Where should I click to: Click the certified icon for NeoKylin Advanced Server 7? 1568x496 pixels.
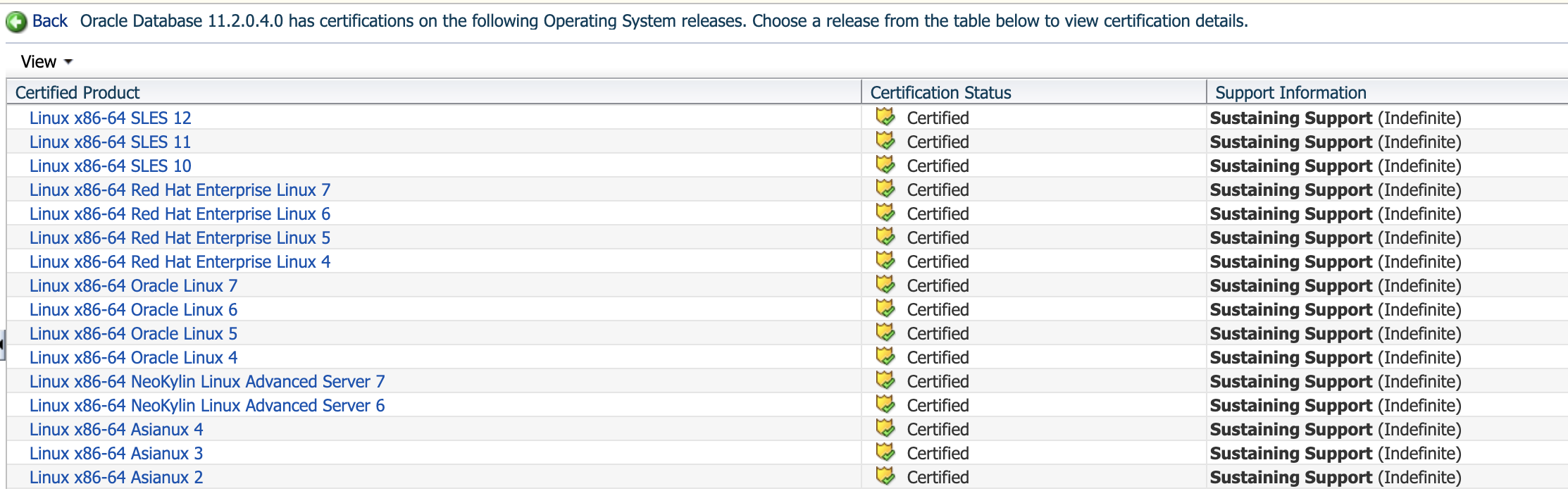[x=885, y=380]
